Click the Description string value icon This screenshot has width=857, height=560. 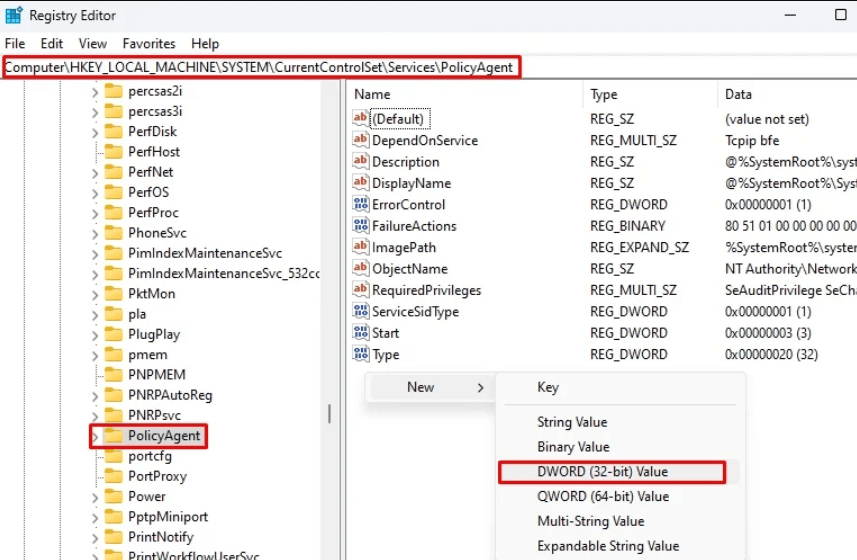(360, 161)
